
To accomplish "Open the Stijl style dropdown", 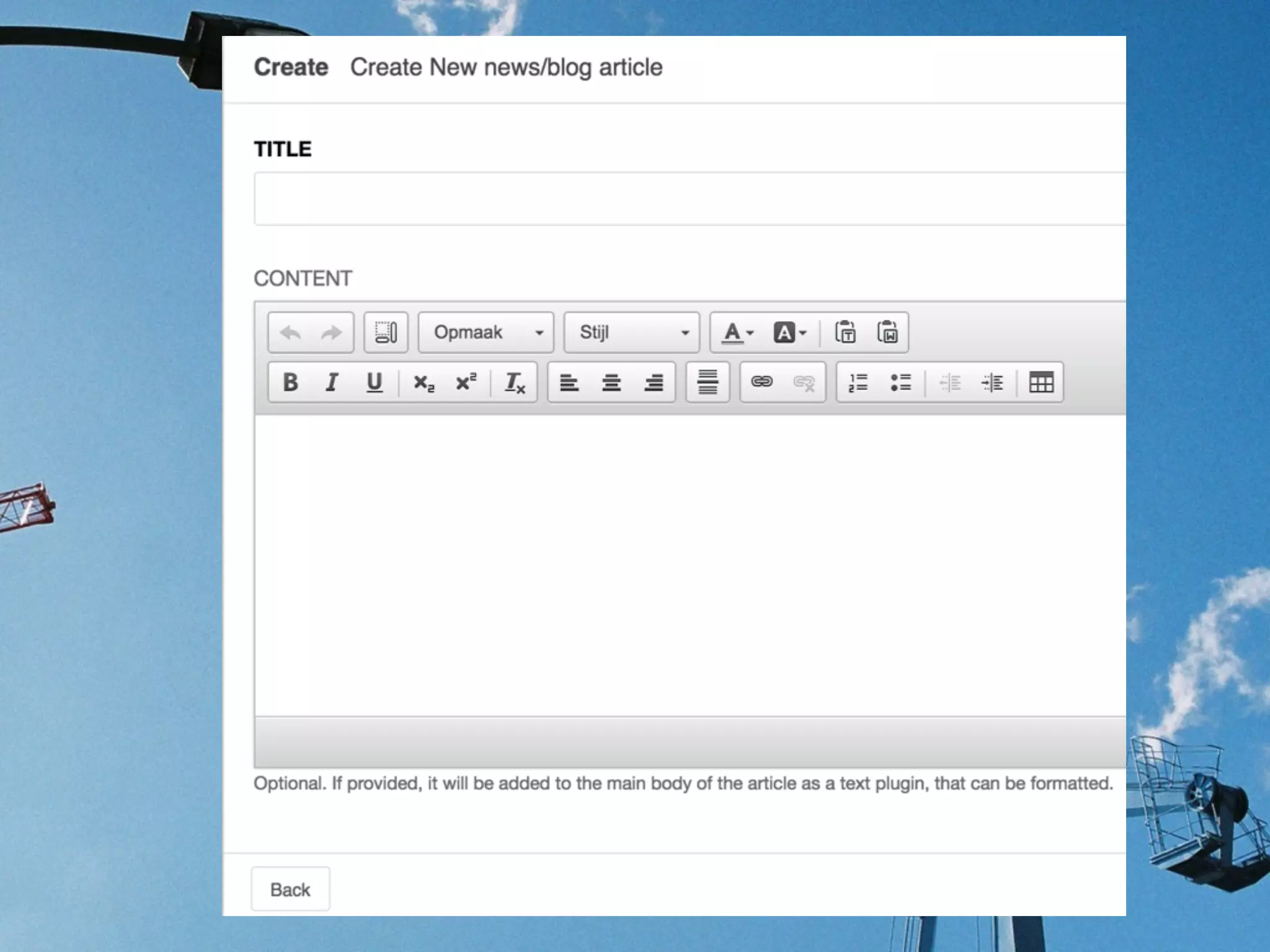I will click(632, 333).
